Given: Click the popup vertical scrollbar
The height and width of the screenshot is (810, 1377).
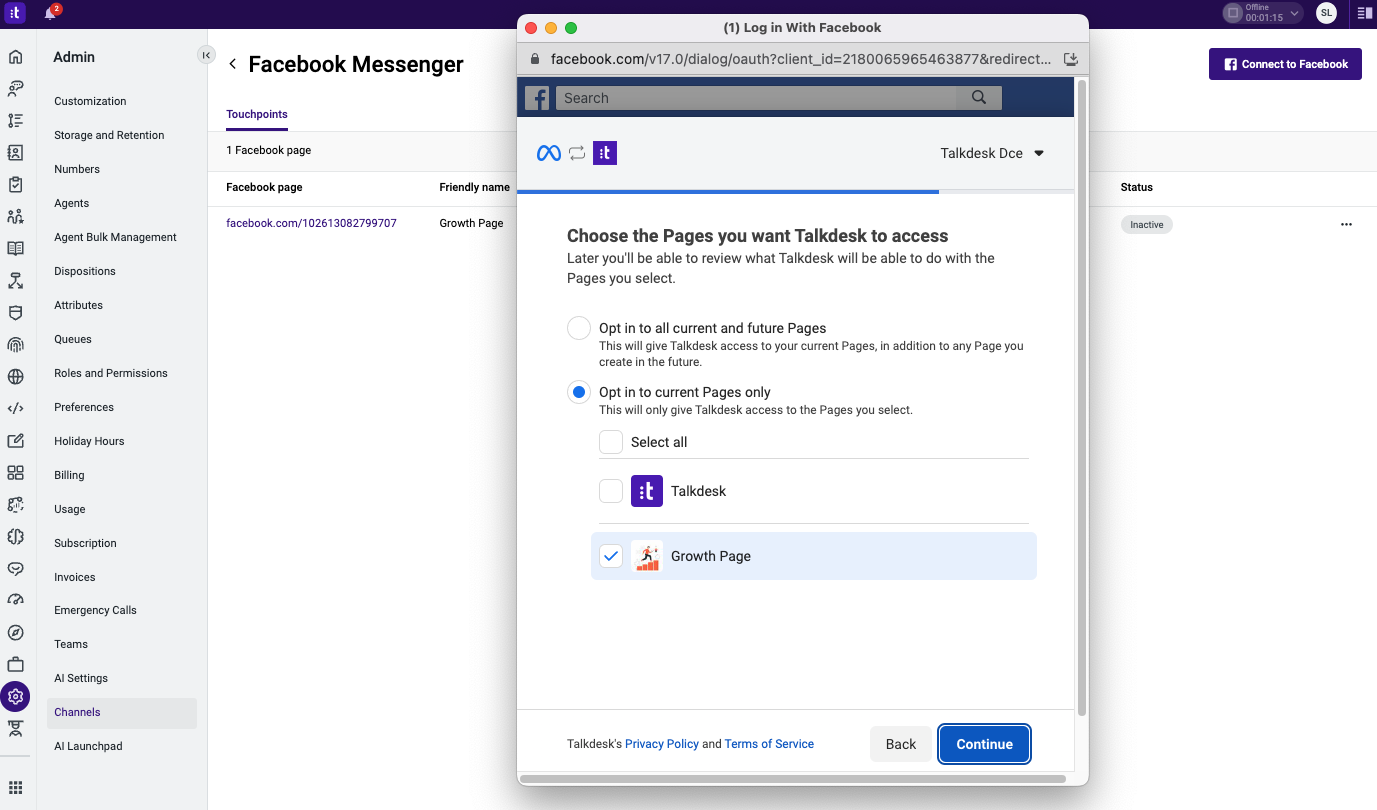Looking at the screenshot, I should click(1081, 398).
